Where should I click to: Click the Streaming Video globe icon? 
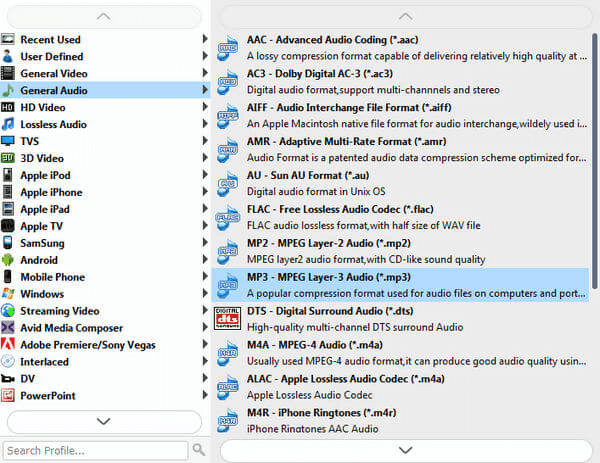coord(9,311)
